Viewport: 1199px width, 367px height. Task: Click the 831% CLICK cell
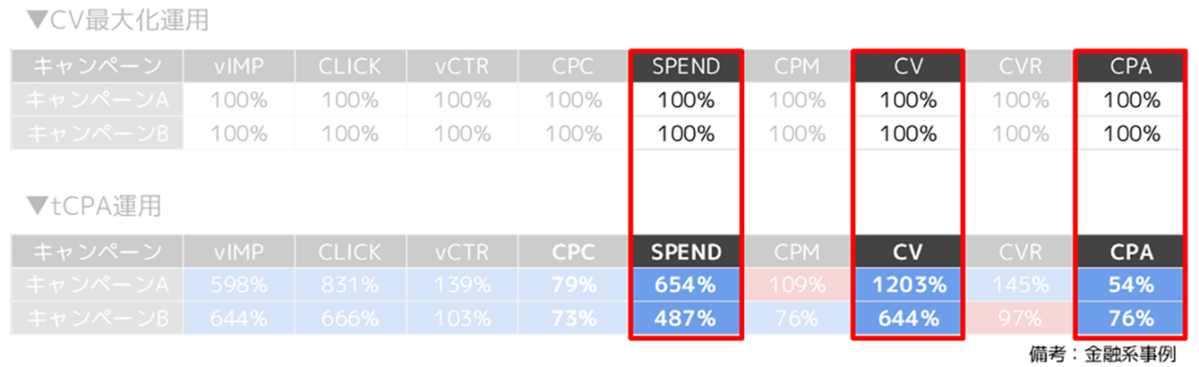coord(351,285)
